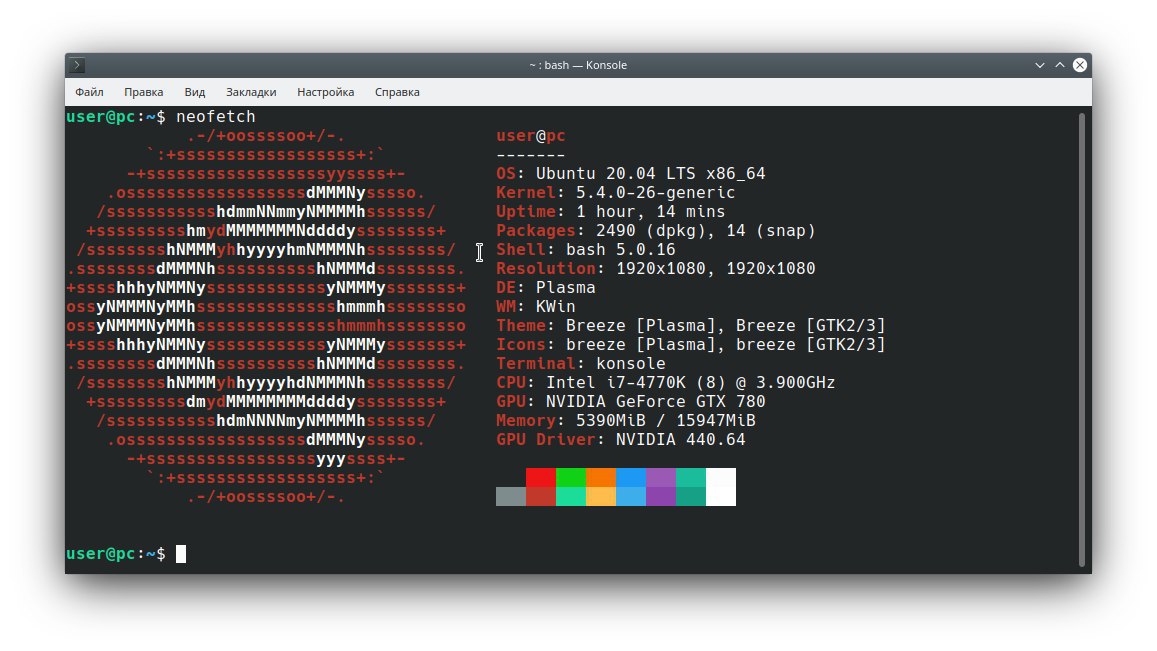The height and width of the screenshot is (651, 1157).
Task: Click the user@pc header above the dashes
Action: [x=531, y=136]
